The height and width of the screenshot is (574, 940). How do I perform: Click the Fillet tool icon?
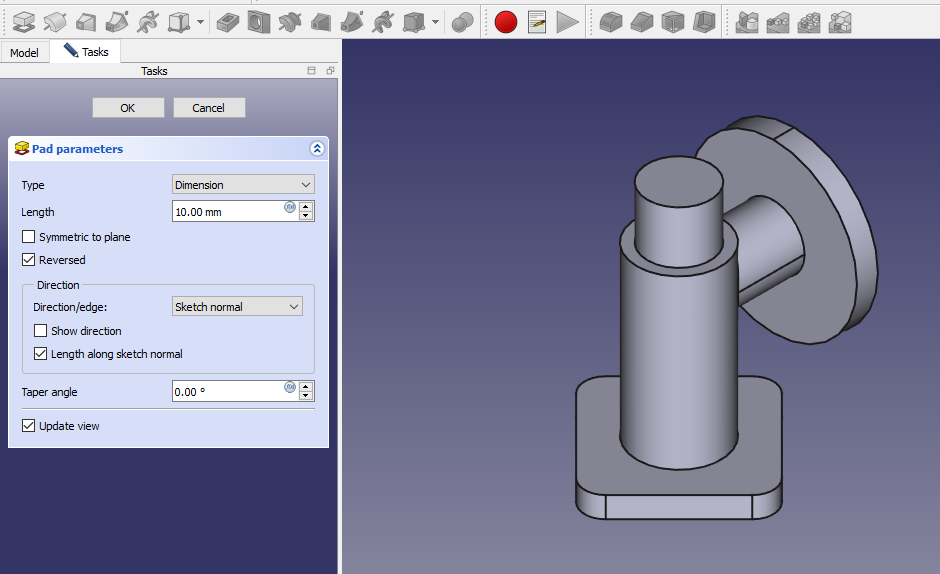611,21
